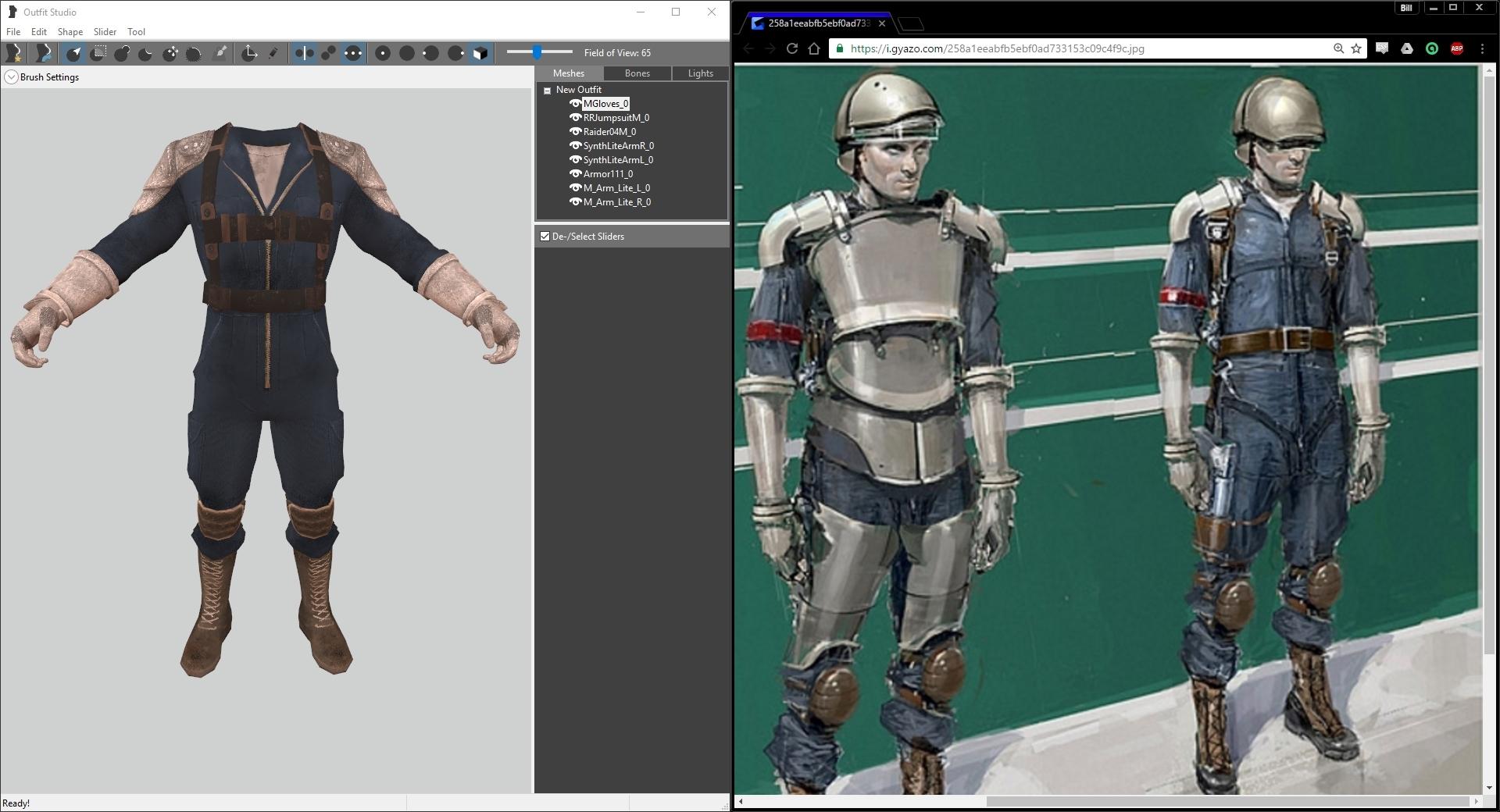
Task: Select the Armor111_0 mesh name
Action: (x=609, y=174)
